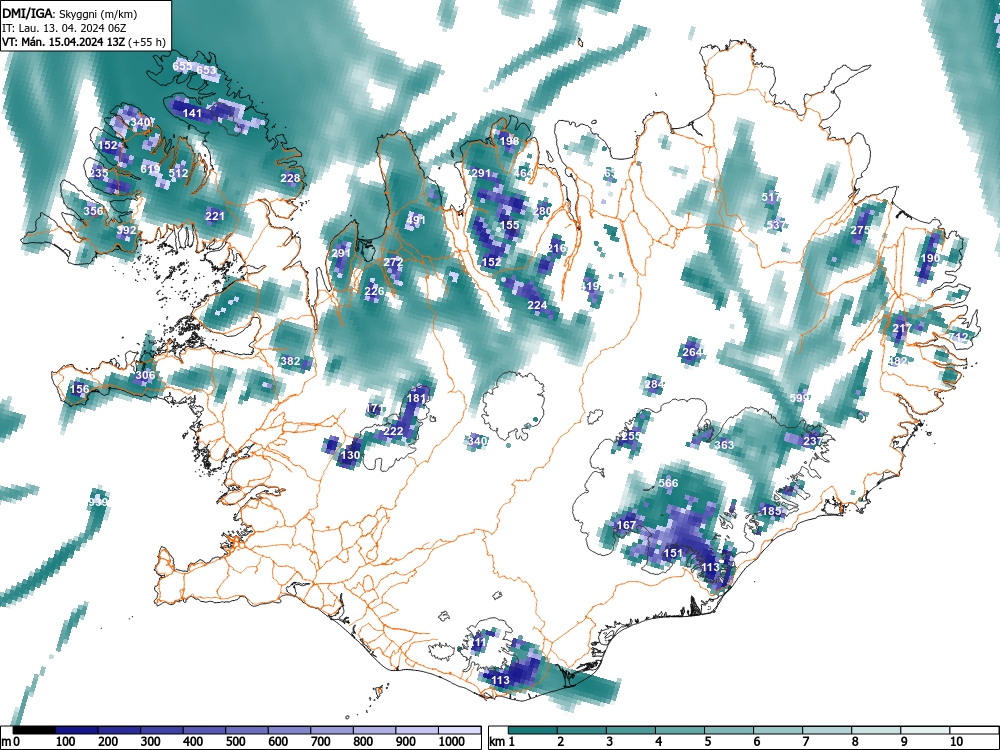Click the visibility value 939 offshore
The image size is (1000, 750).
click(98, 502)
